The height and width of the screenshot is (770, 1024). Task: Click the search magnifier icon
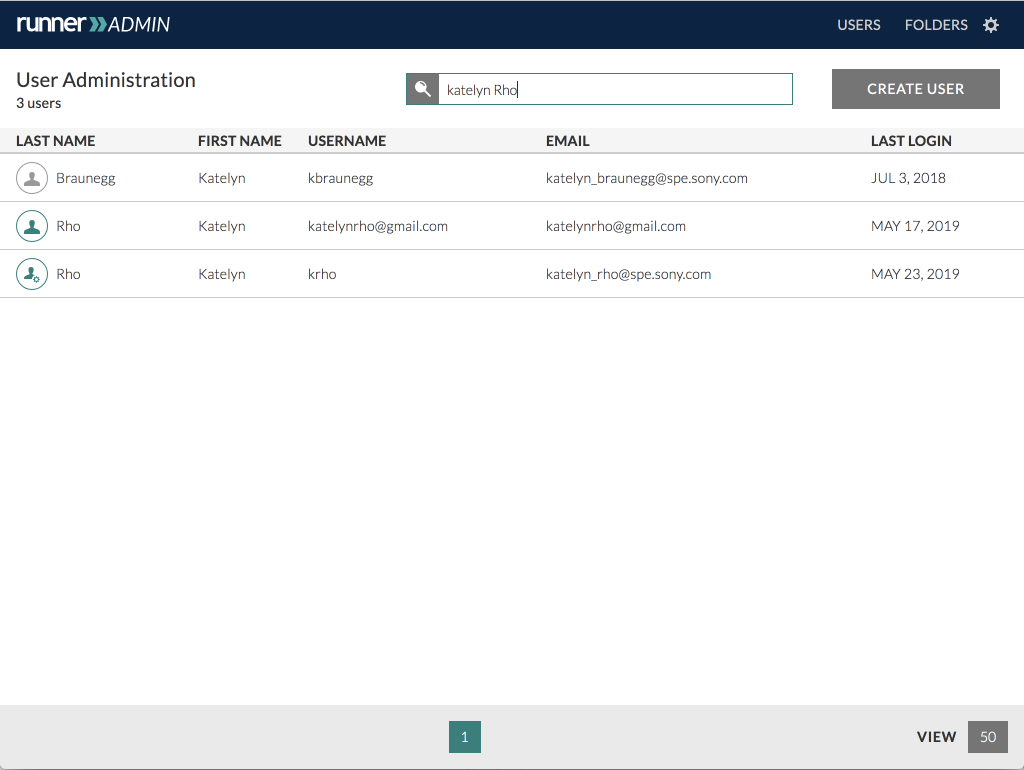(x=423, y=89)
